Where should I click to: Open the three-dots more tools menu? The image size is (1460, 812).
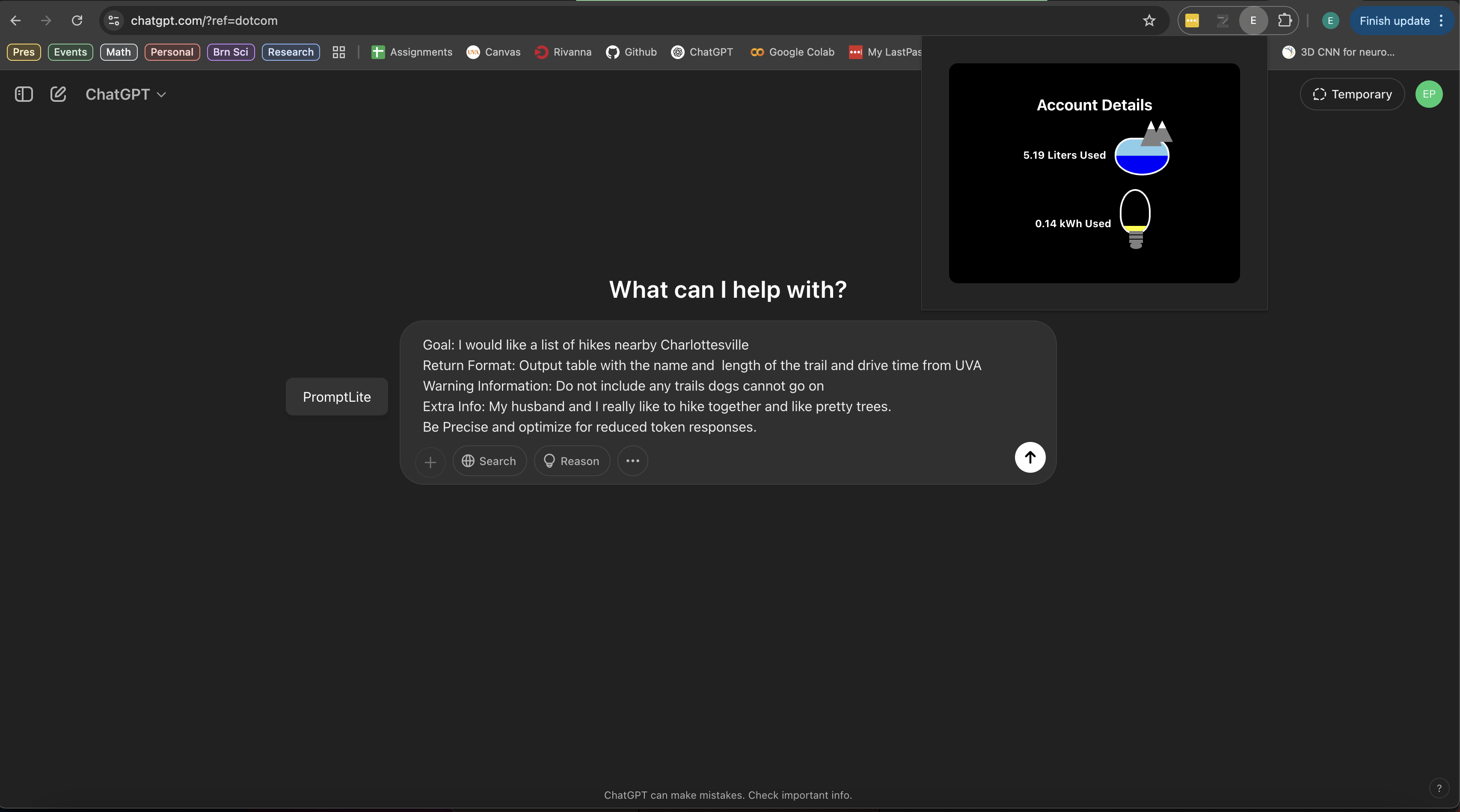(x=632, y=461)
